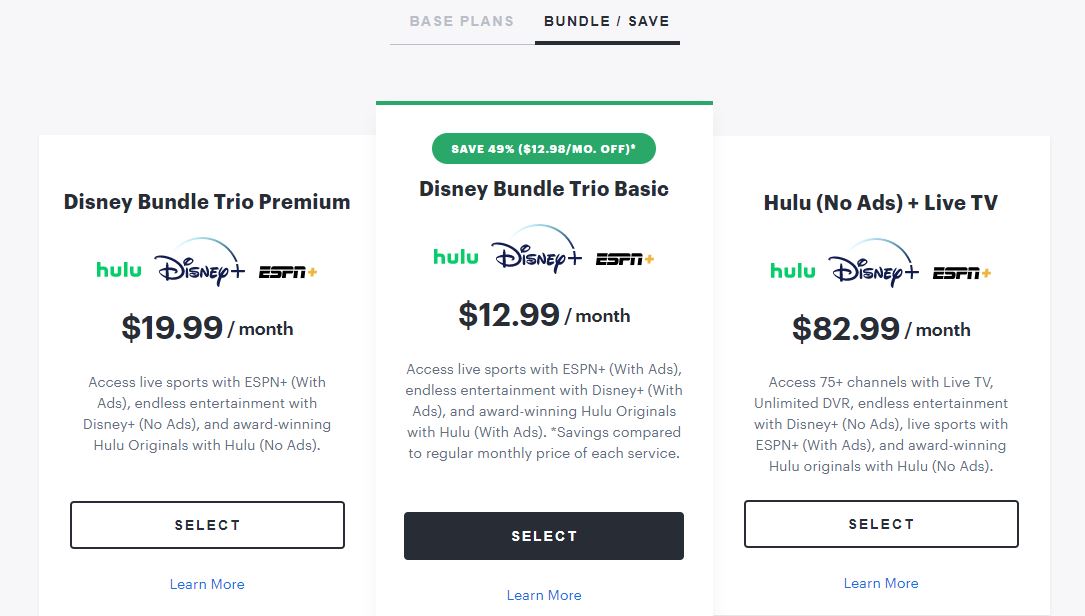Select the hulu logo in Trio Basic card
Viewport: 1085px width, 616px height.
(455, 257)
